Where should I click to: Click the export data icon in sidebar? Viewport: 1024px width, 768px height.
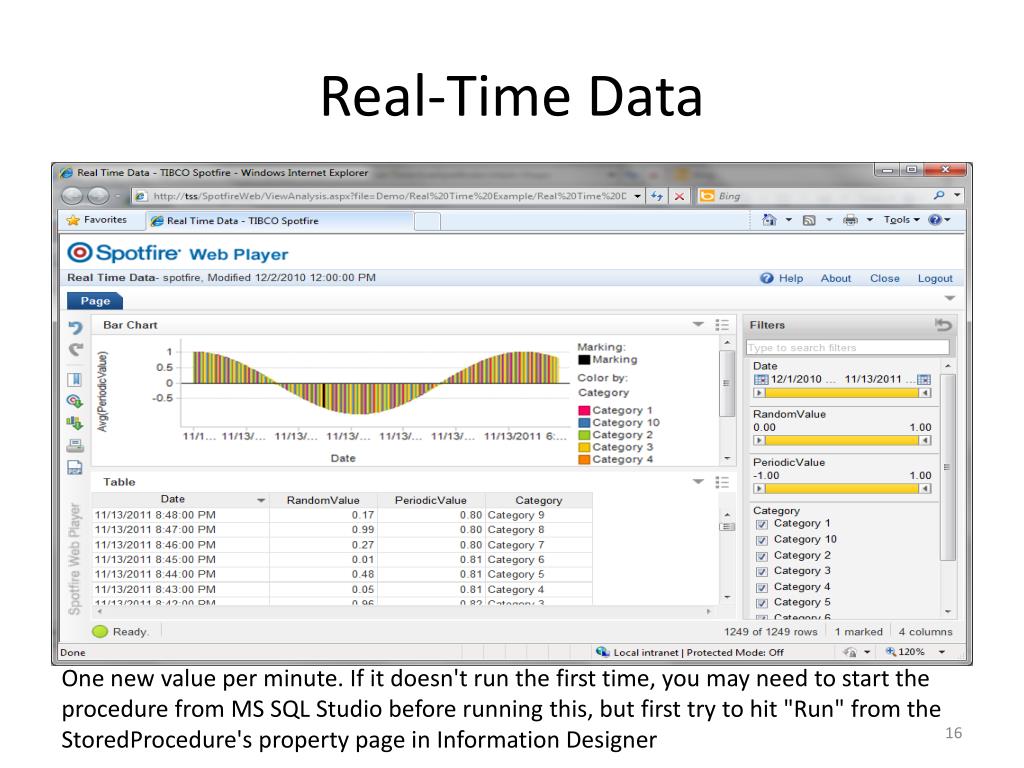tap(75, 423)
